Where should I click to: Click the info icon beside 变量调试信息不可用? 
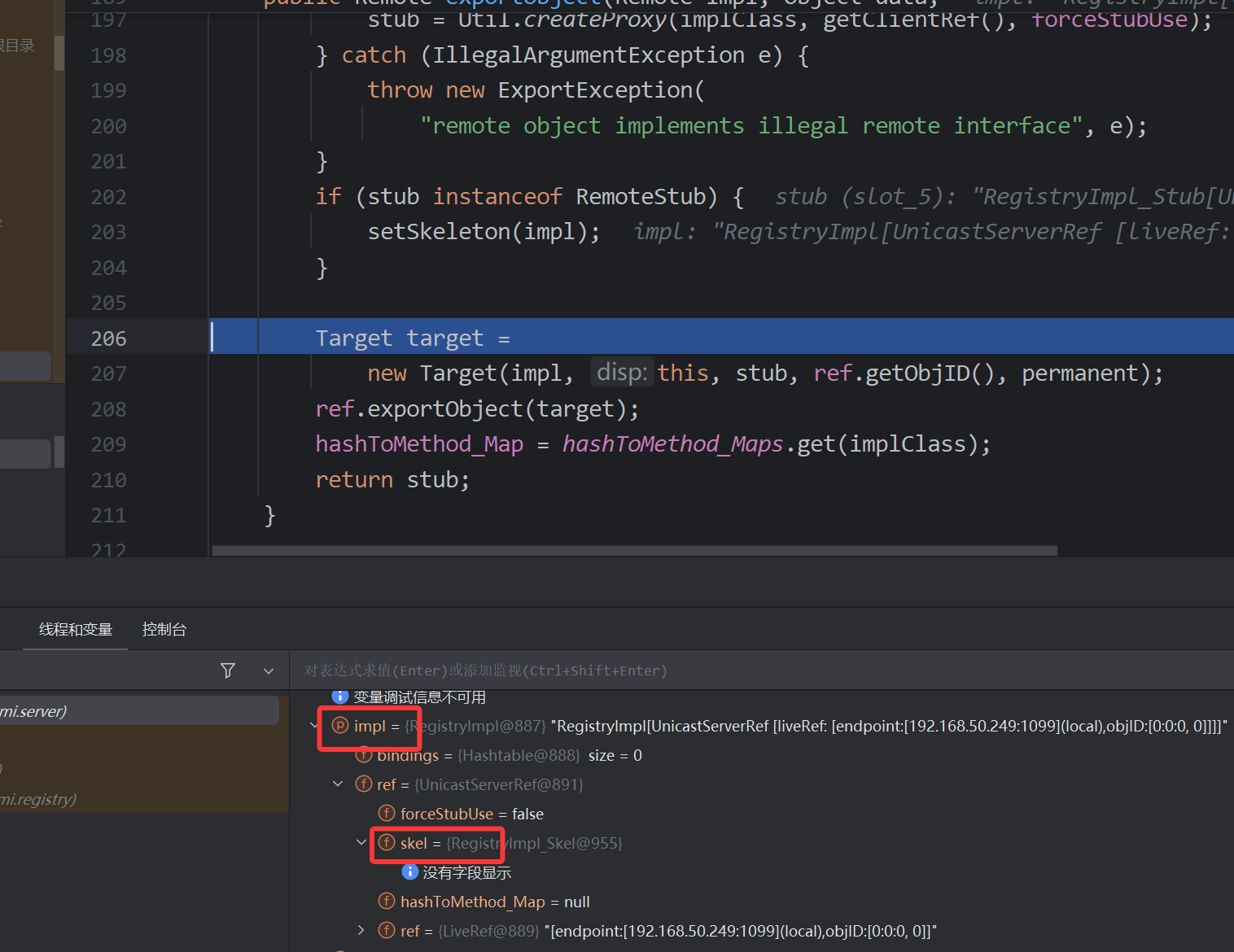340,697
